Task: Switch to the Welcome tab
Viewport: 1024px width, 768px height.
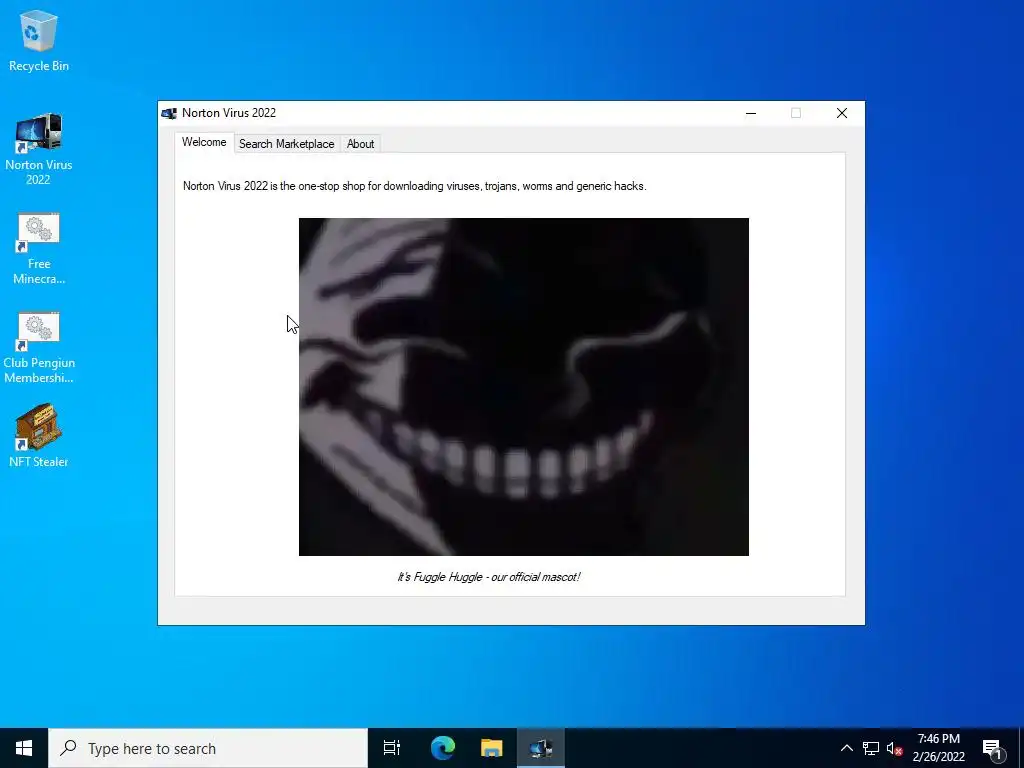Action: click(x=204, y=142)
